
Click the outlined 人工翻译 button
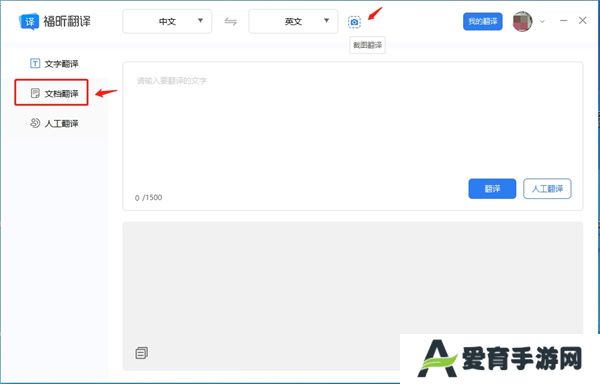pyautogui.click(x=547, y=189)
